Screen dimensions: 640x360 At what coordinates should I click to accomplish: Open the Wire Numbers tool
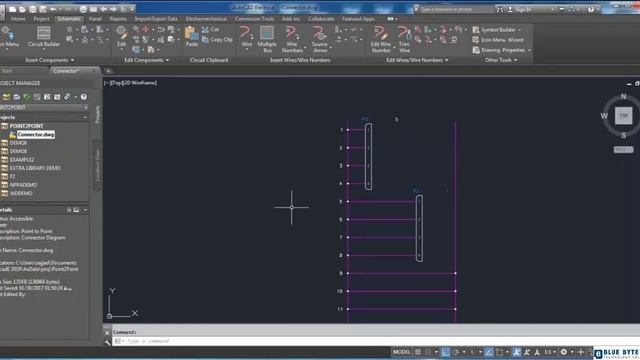292,39
